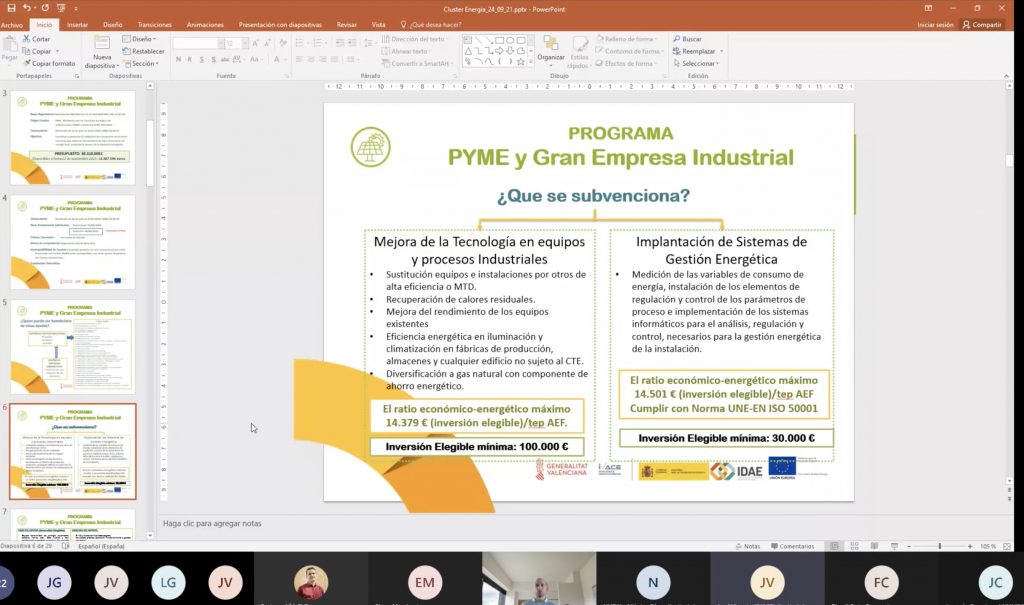Open Ribbon Display Options in the title bar
Screen dimensions: 1024x605
[928, 8]
